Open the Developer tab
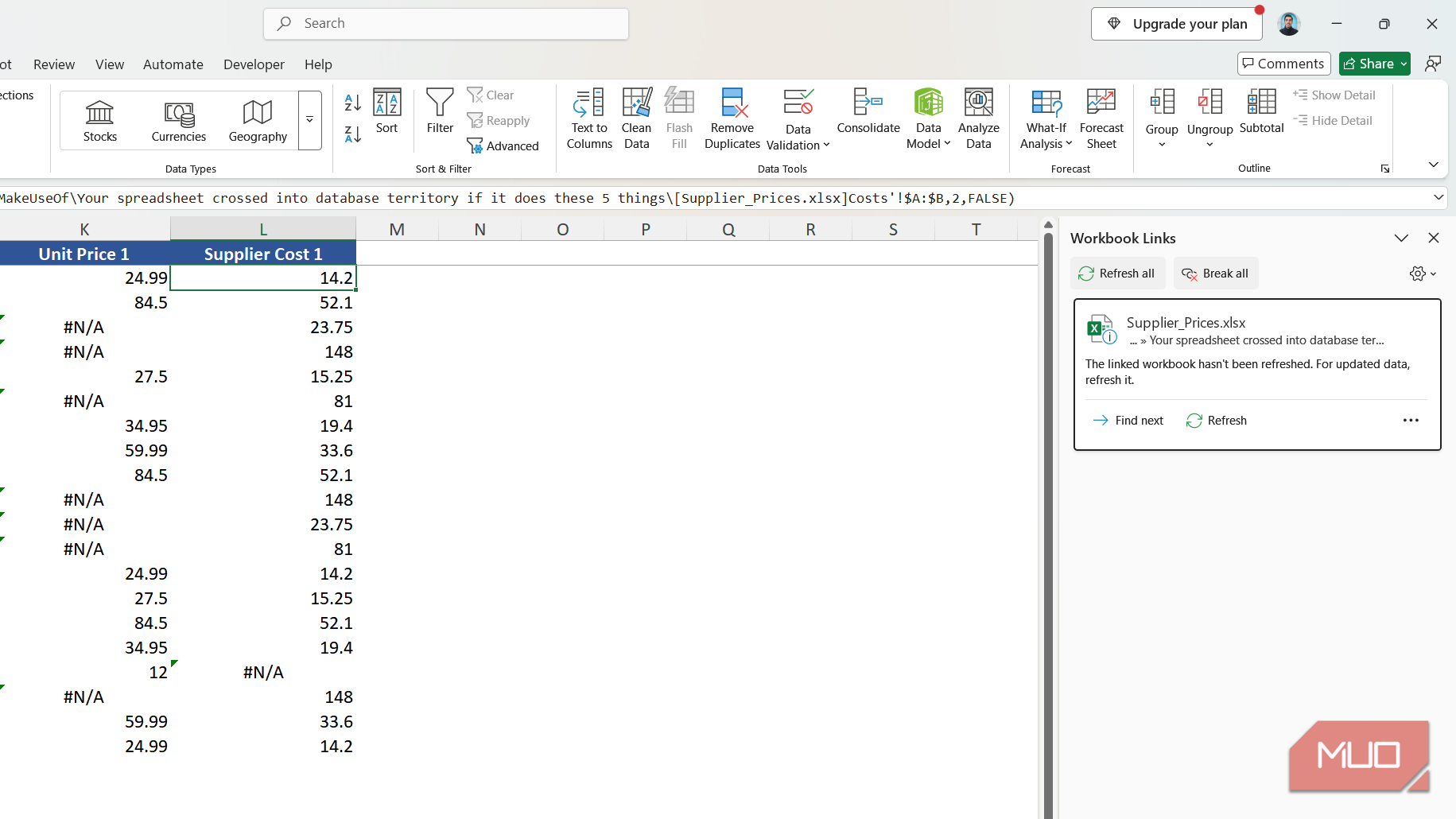1456x819 pixels. [x=254, y=64]
